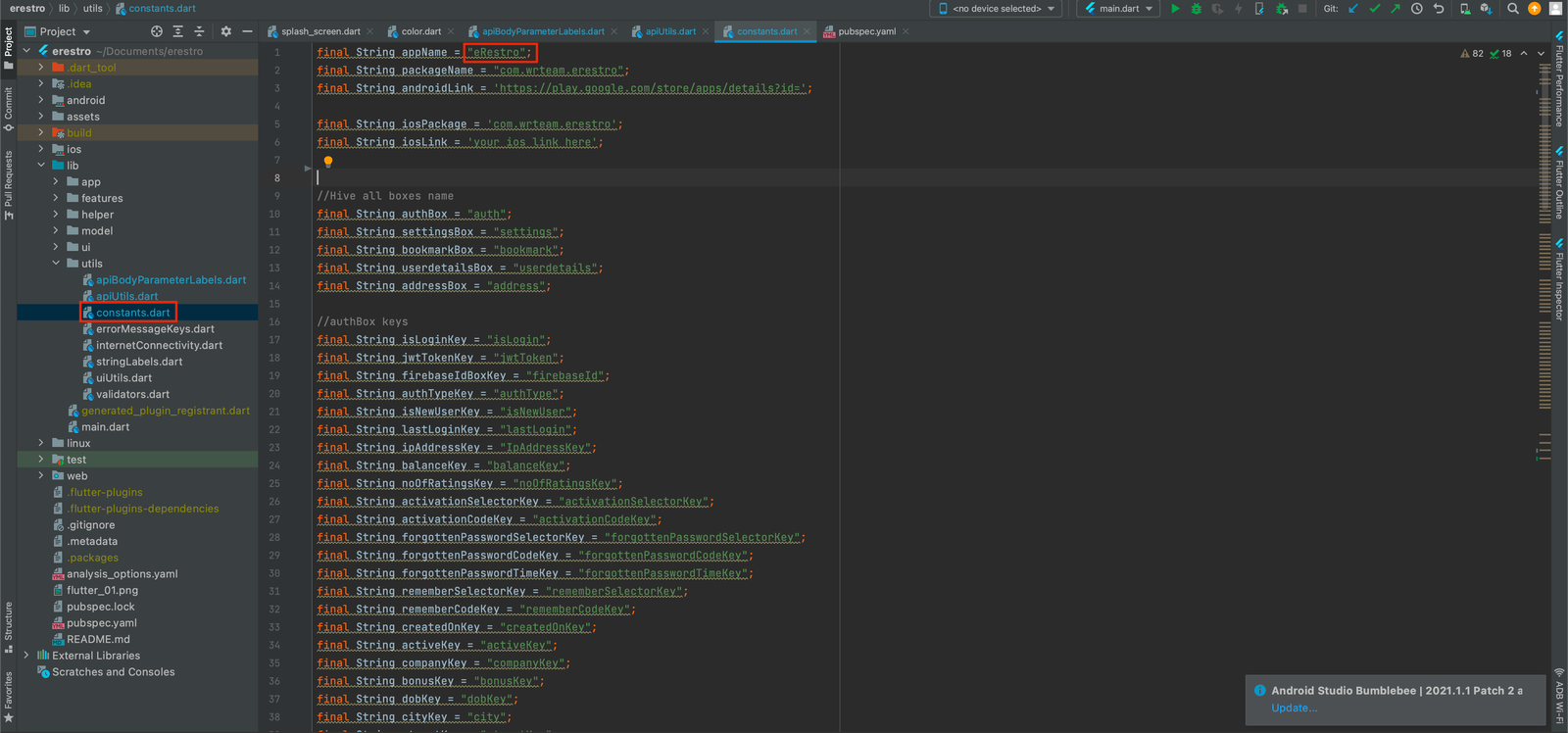Image resolution: width=1568 pixels, height=733 pixels.
Task: Switch to the splash_screen.dart tab
Action: click(319, 31)
